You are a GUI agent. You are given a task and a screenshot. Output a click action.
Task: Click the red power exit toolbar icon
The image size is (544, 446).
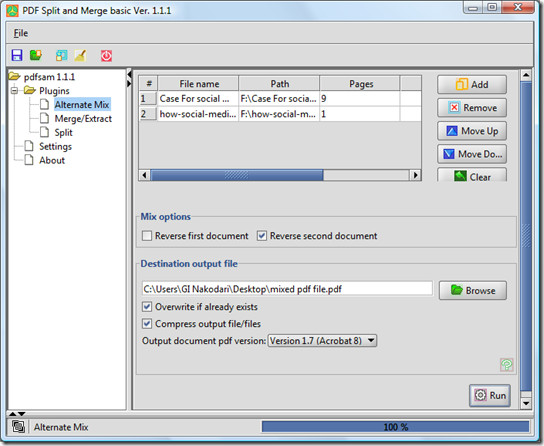(x=106, y=55)
